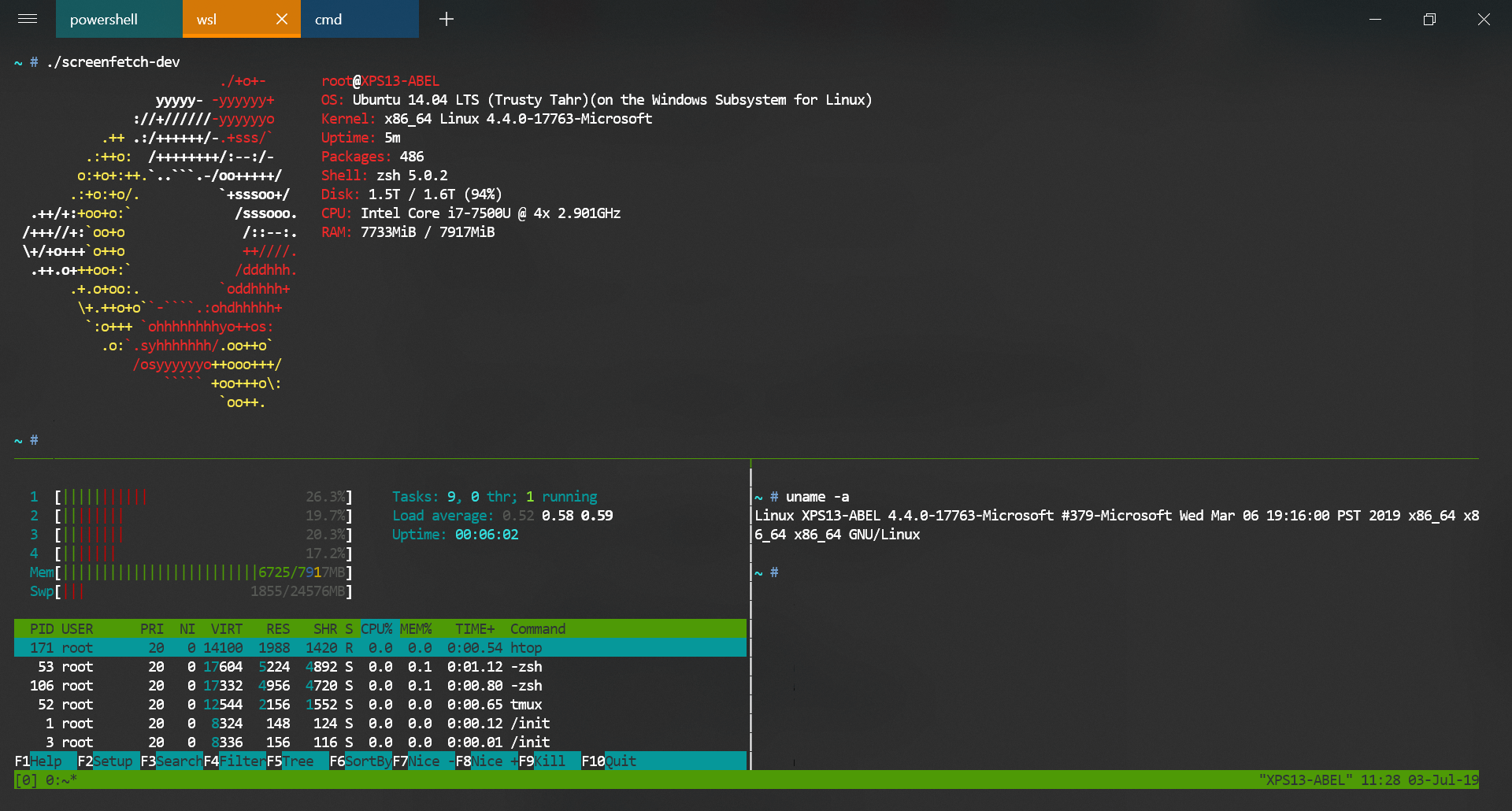
Task: Sort by PRI column header
Action: [x=152, y=629]
